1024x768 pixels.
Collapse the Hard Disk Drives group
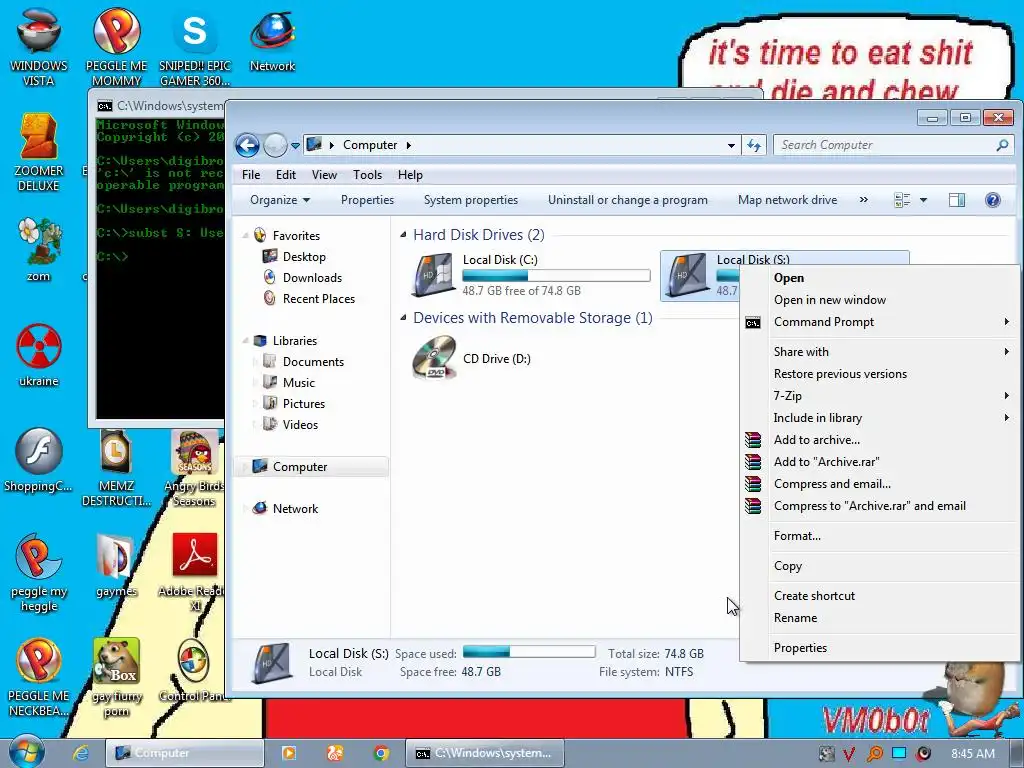coord(403,234)
